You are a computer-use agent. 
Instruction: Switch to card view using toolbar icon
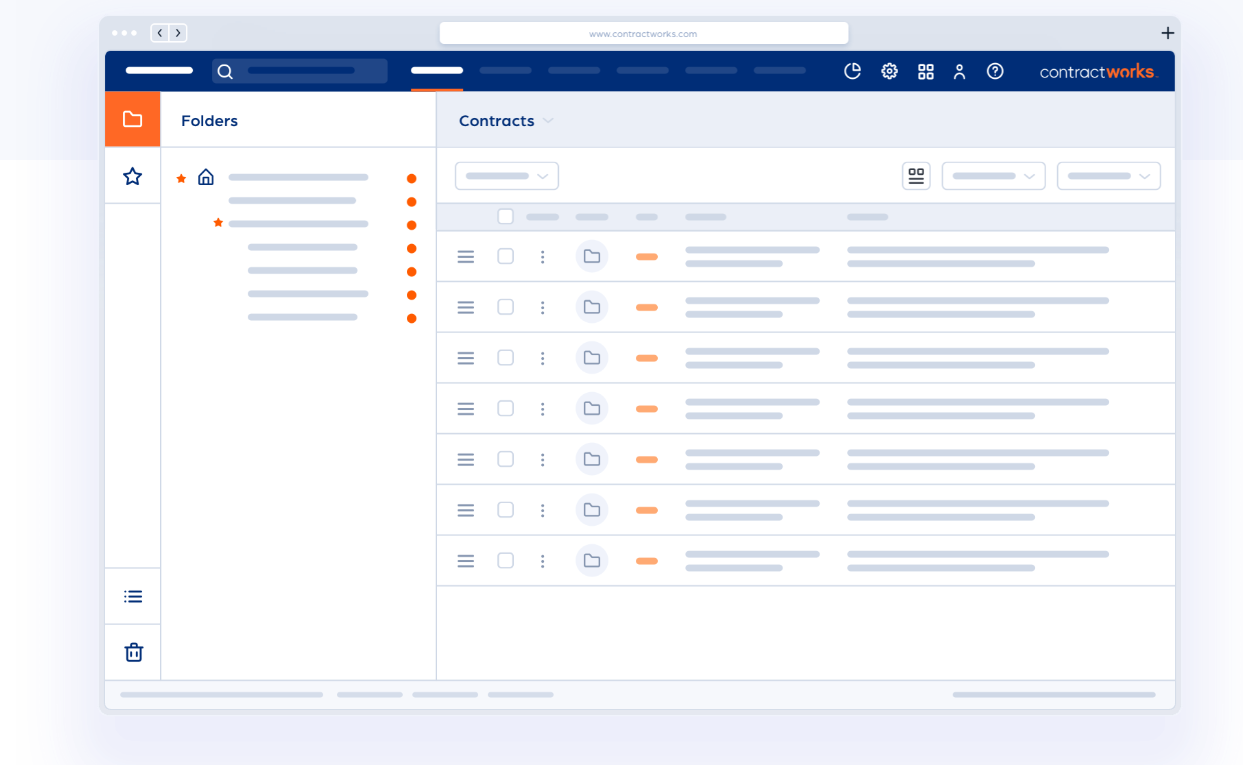(915, 175)
